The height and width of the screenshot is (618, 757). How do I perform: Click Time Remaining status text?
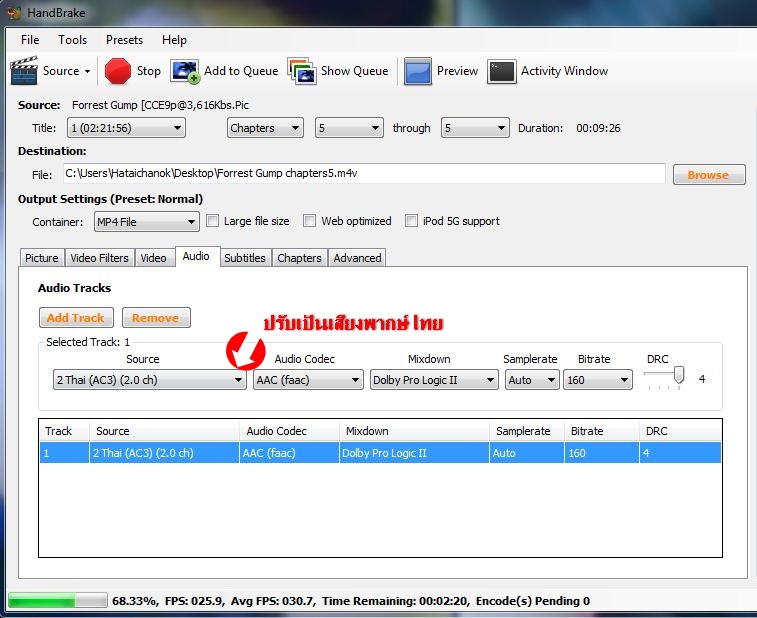point(395,601)
